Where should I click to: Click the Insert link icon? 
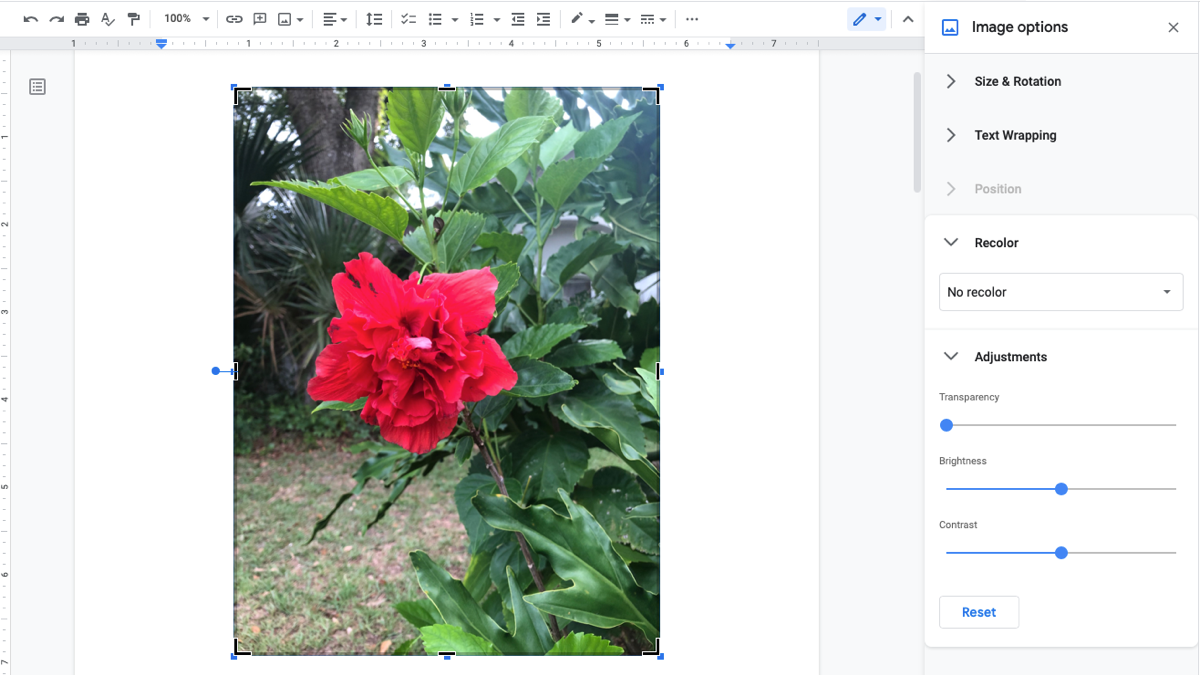click(233, 18)
